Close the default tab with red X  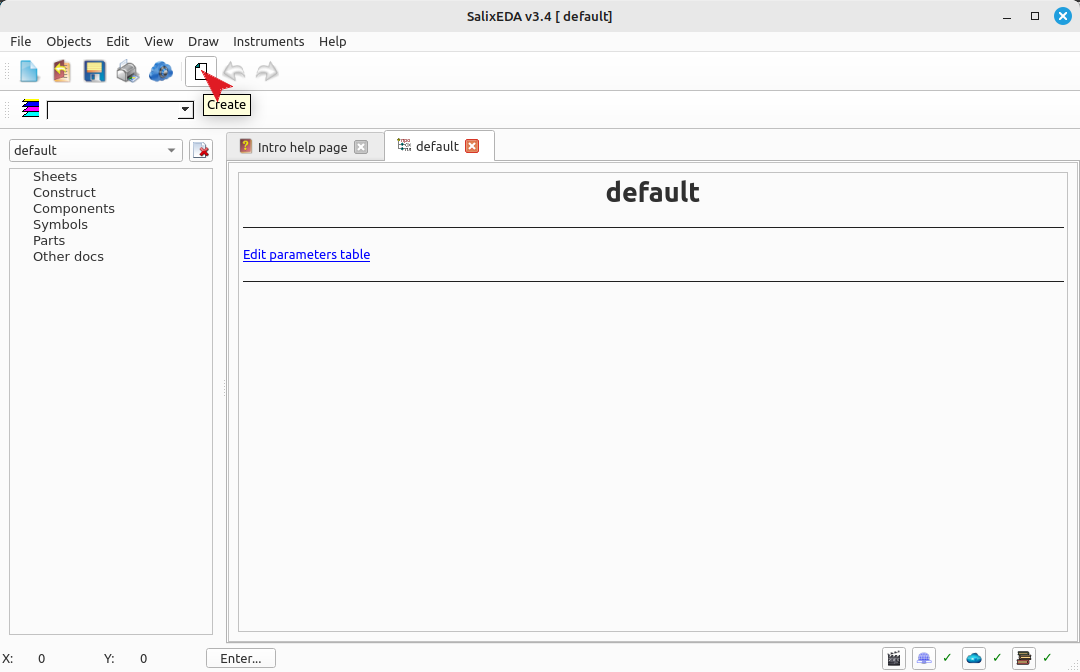coord(472,146)
